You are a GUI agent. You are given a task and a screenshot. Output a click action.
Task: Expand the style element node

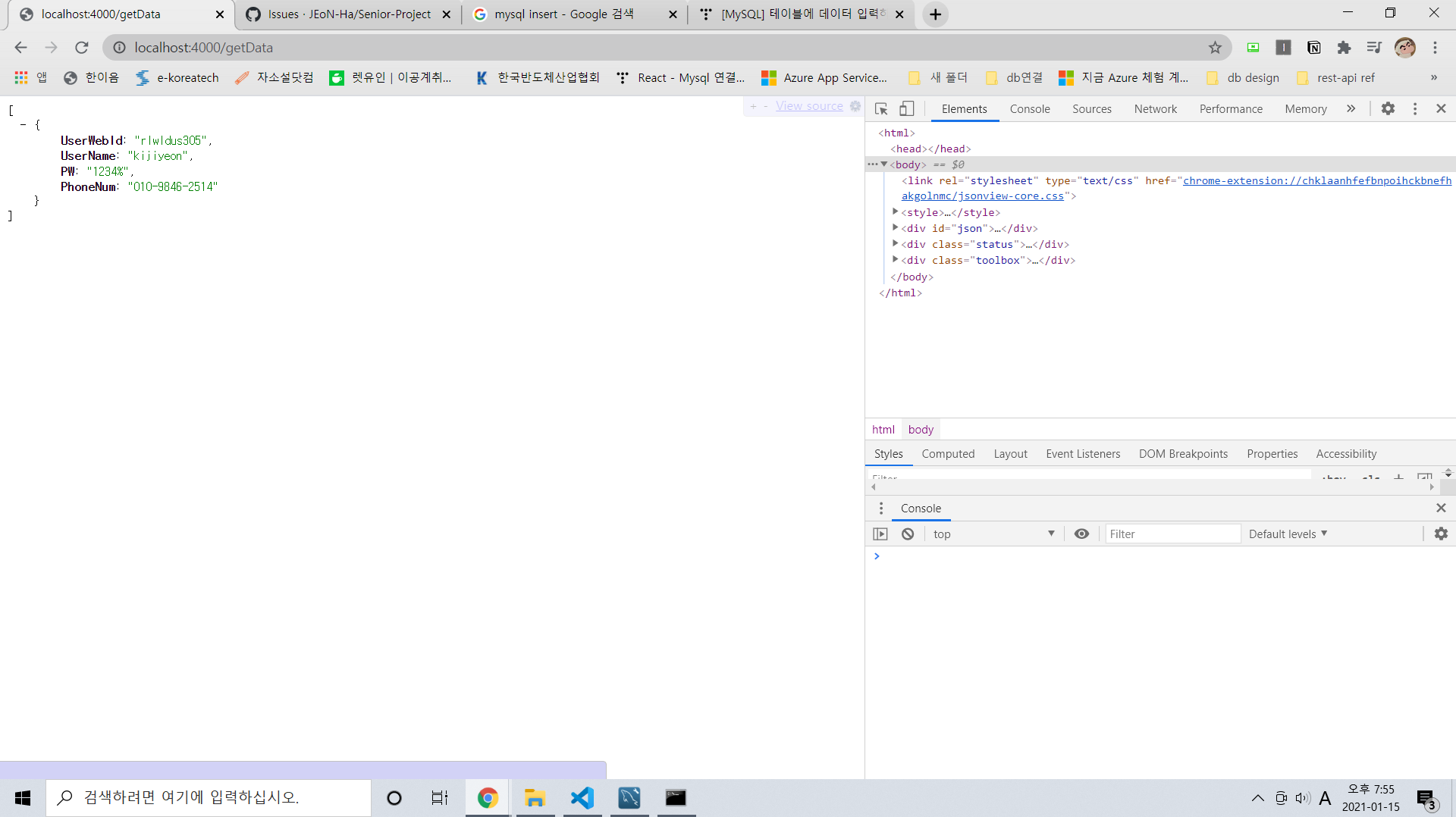895,212
